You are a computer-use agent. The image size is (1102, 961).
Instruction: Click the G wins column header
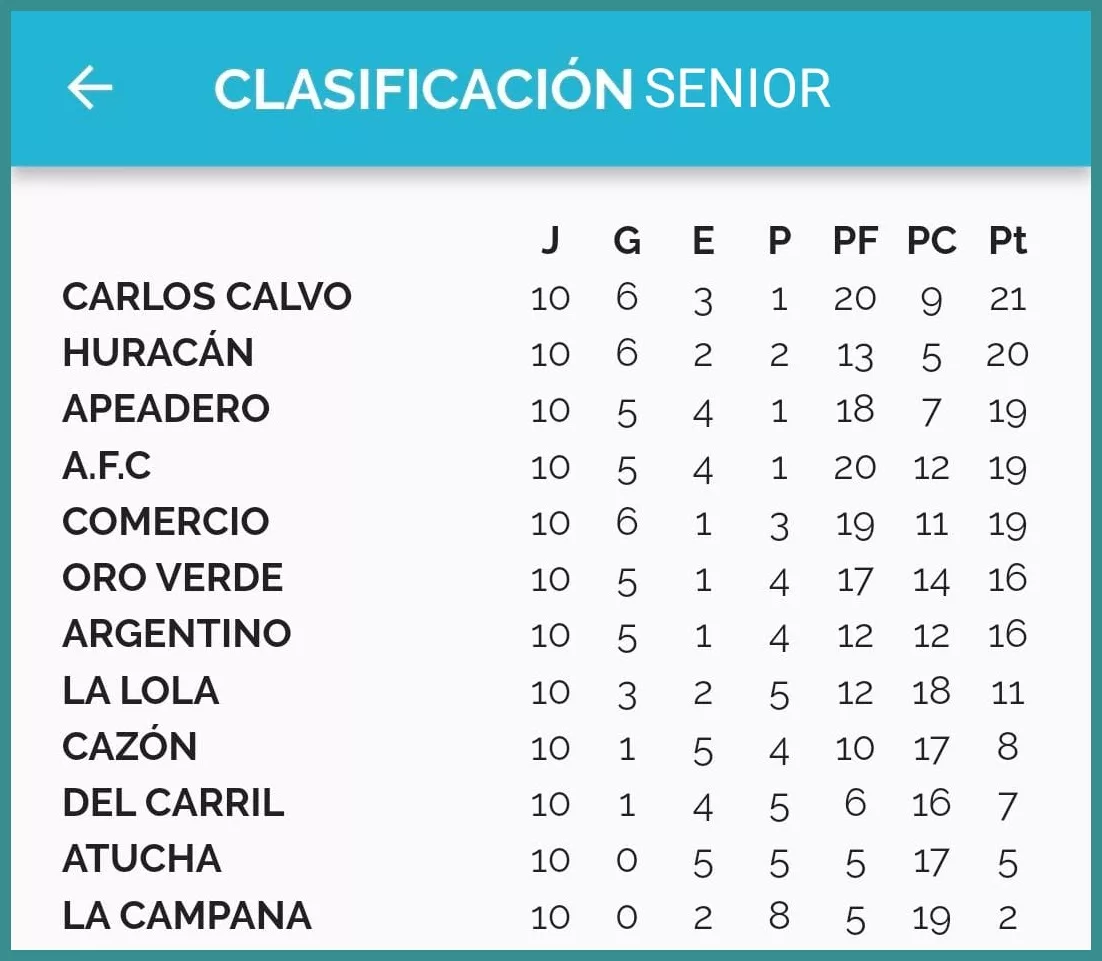point(627,241)
